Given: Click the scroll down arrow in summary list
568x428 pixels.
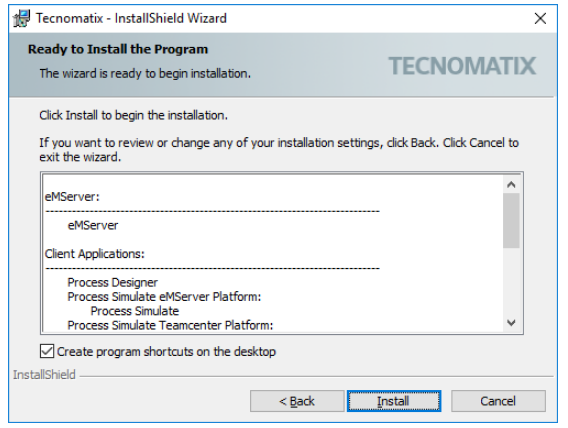Looking at the screenshot, I should (x=511, y=322).
